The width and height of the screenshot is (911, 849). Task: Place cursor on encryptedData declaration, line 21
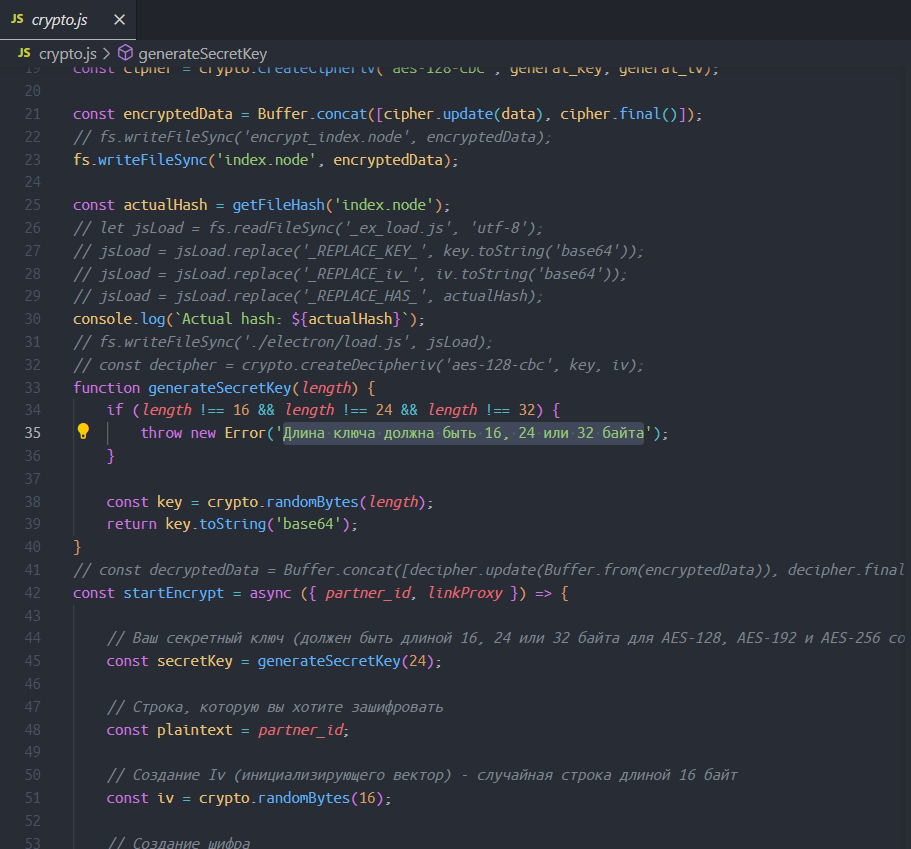click(x=178, y=114)
